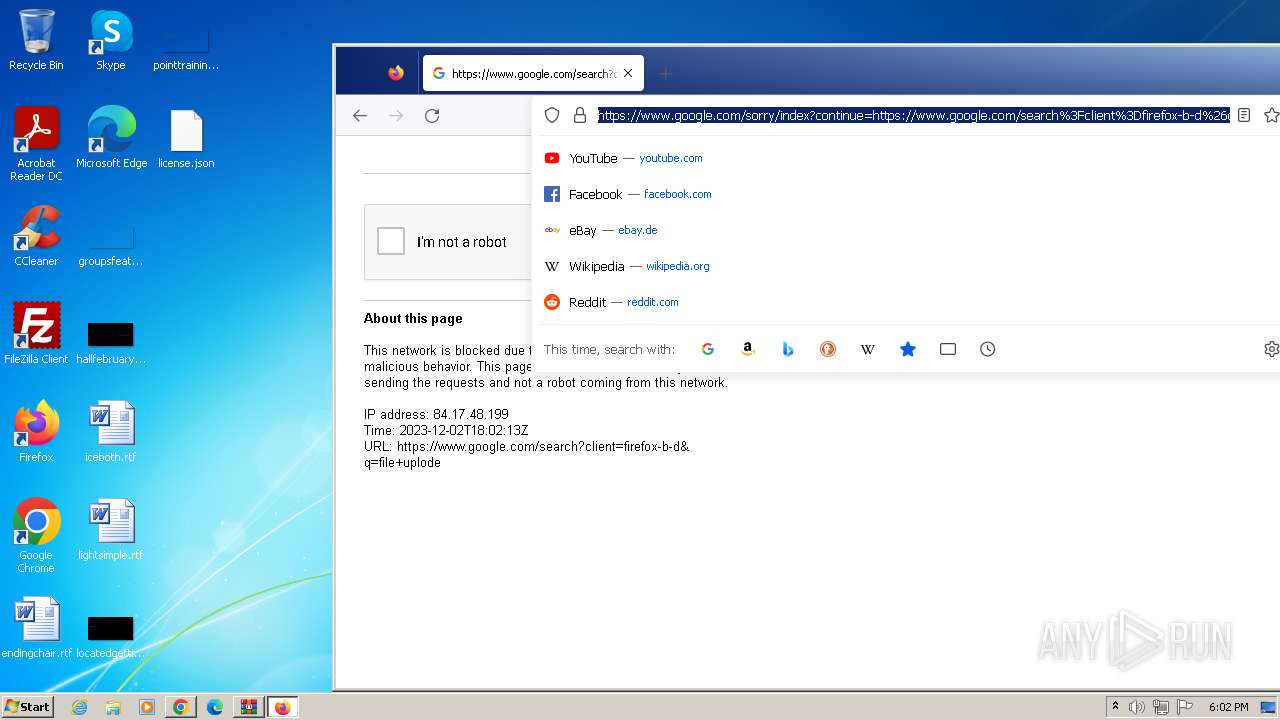Click the IP address 84.17.48.199 text
Viewport: 1280px width, 720px height.
pos(436,414)
